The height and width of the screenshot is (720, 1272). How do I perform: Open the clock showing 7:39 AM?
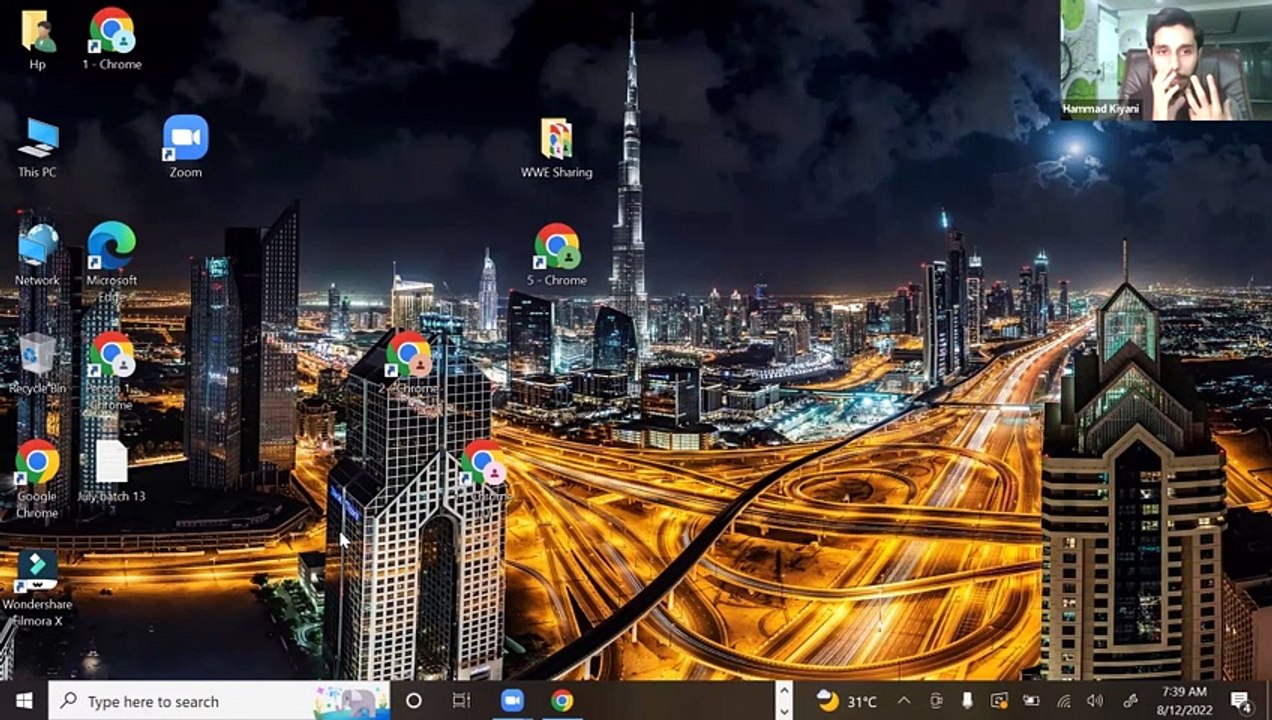tap(1183, 701)
